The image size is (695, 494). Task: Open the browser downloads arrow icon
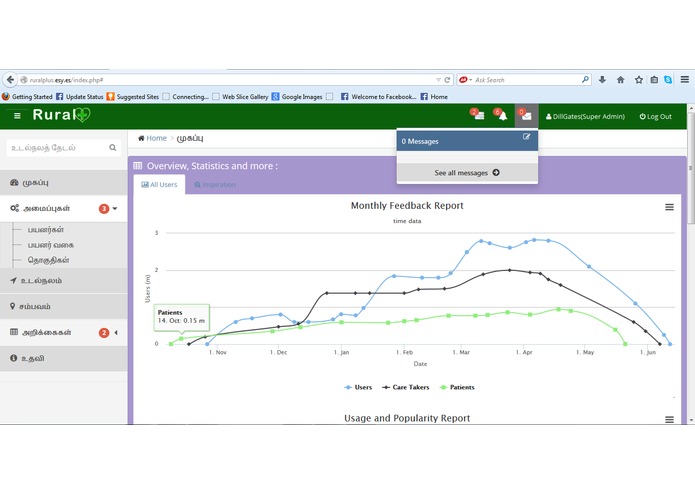point(602,80)
